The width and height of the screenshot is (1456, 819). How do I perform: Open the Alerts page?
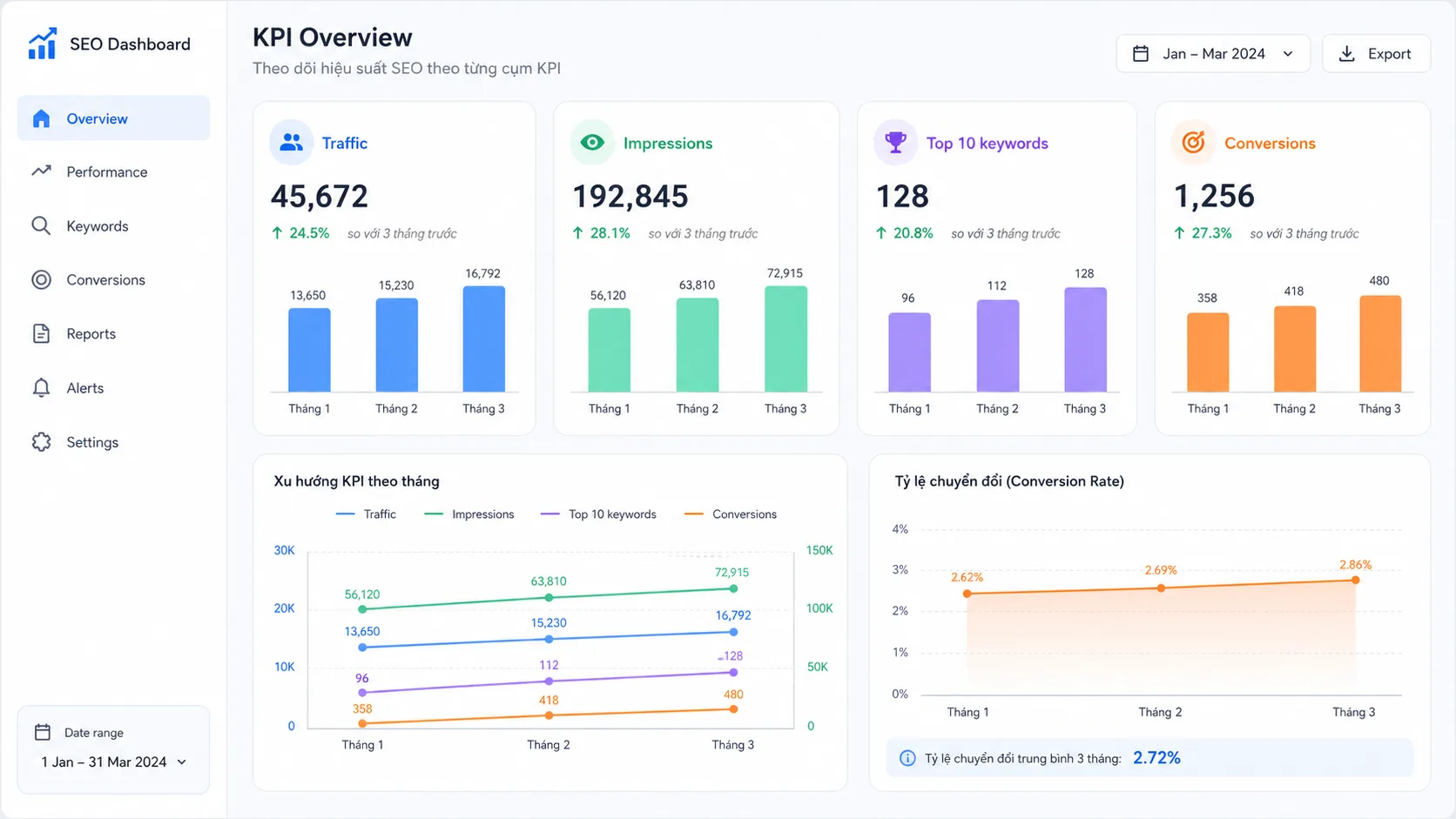(113, 387)
